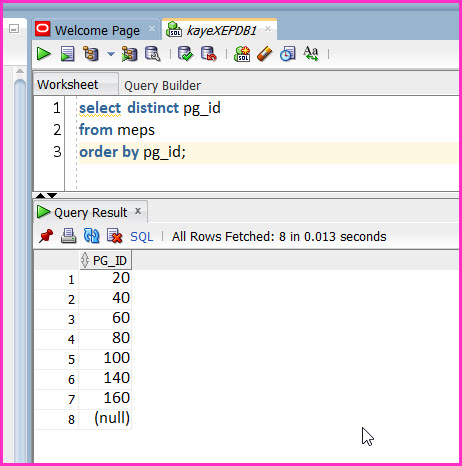Refresh the query result
462x466 pixels.
[91, 236]
